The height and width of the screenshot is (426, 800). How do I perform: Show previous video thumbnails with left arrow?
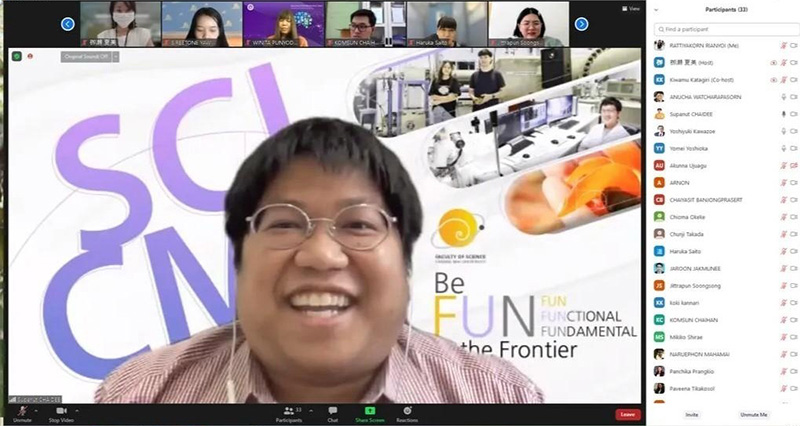coord(68,24)
